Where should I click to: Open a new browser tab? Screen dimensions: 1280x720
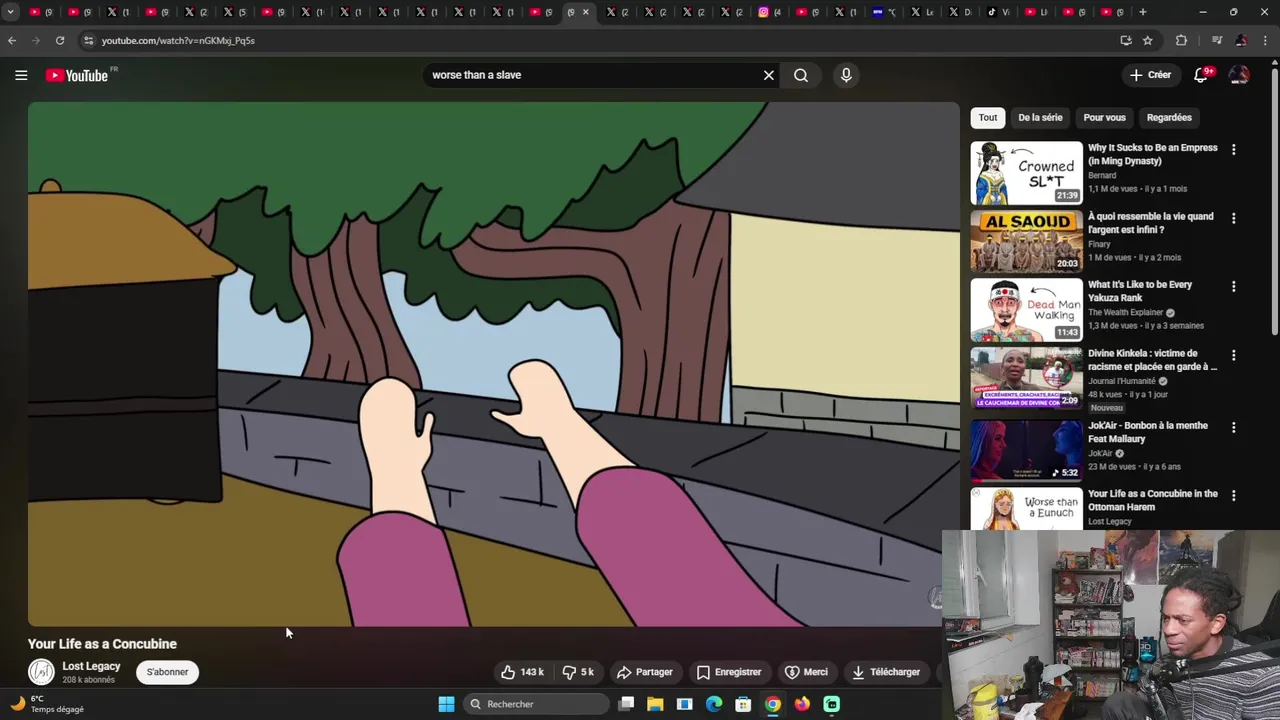coord(1143,12)
